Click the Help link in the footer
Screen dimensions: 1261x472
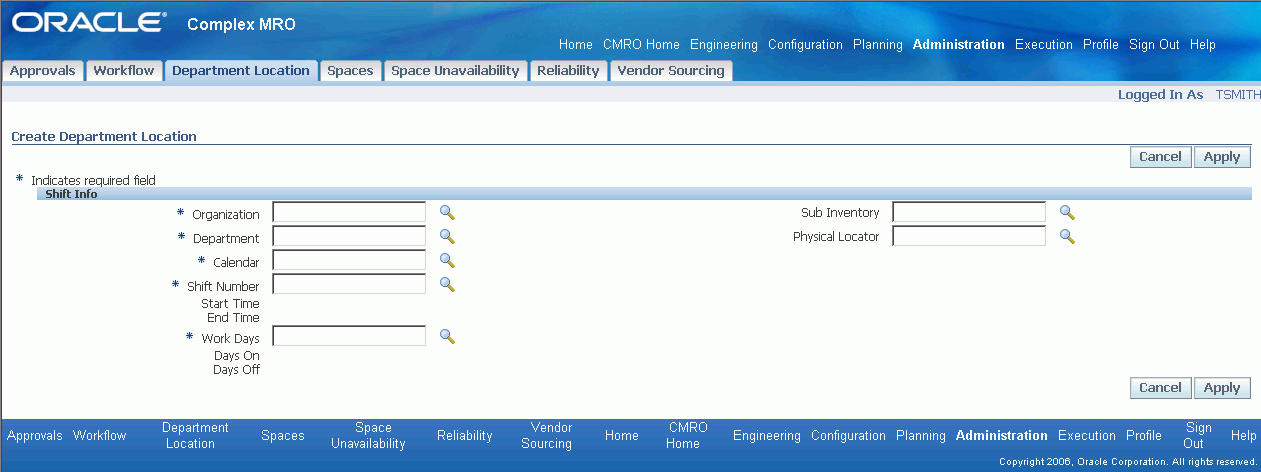1244,436
